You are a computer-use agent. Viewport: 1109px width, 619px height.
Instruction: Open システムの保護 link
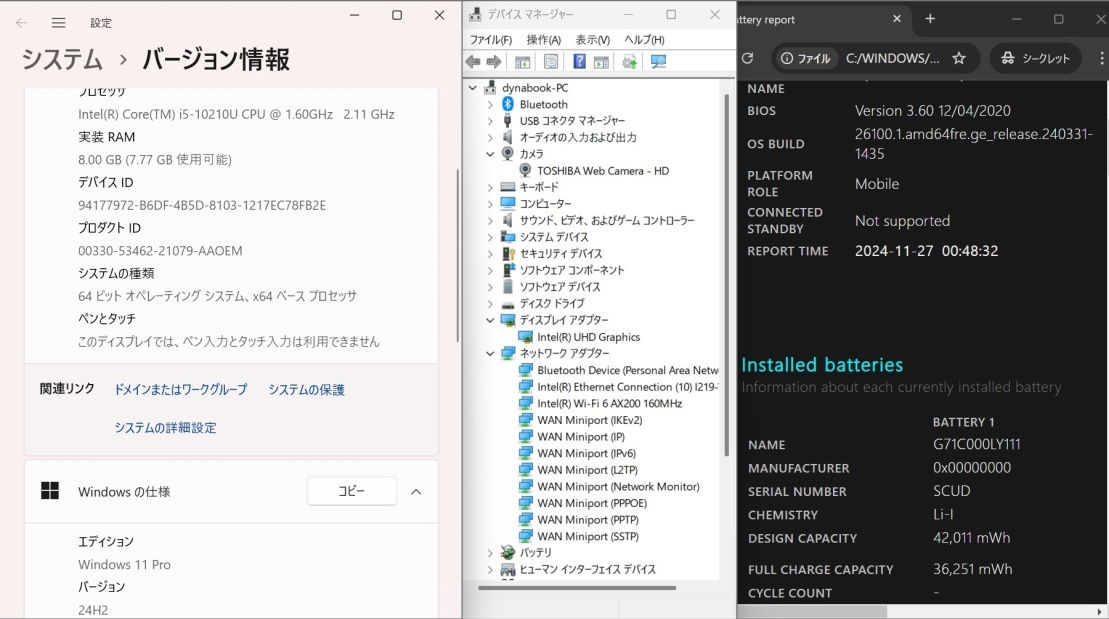[306, 390]
